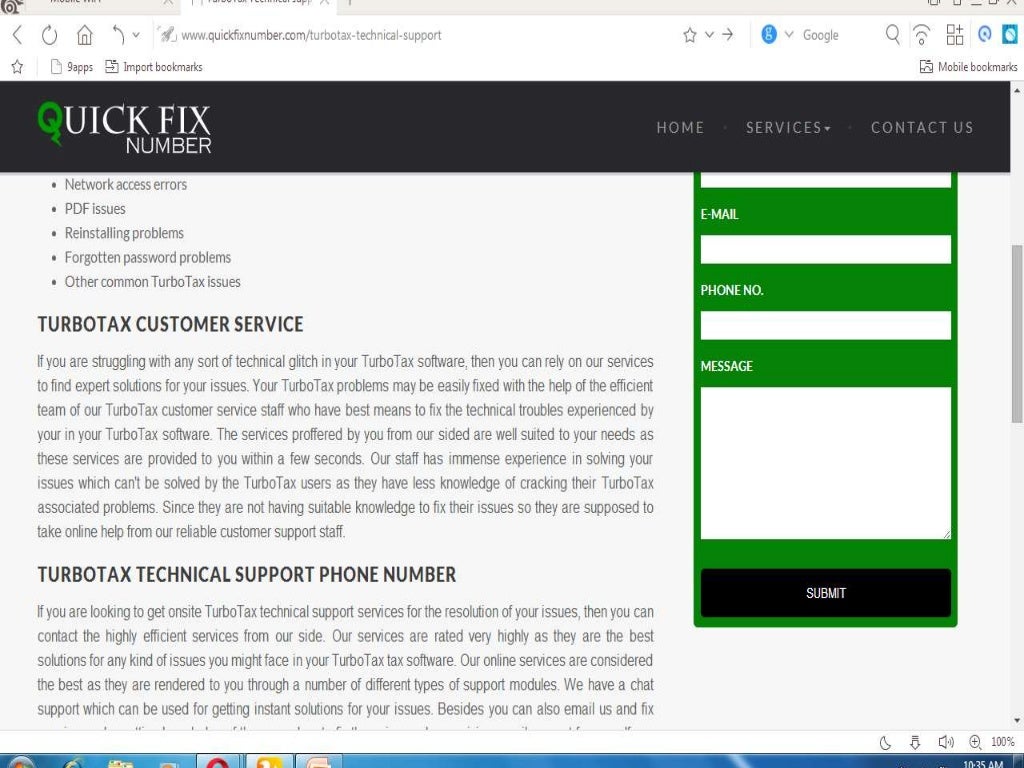The height and width of the screenshot is (768, 1024).
Task: Expand the SERVICES menu
Action: [x=788, y=127]
